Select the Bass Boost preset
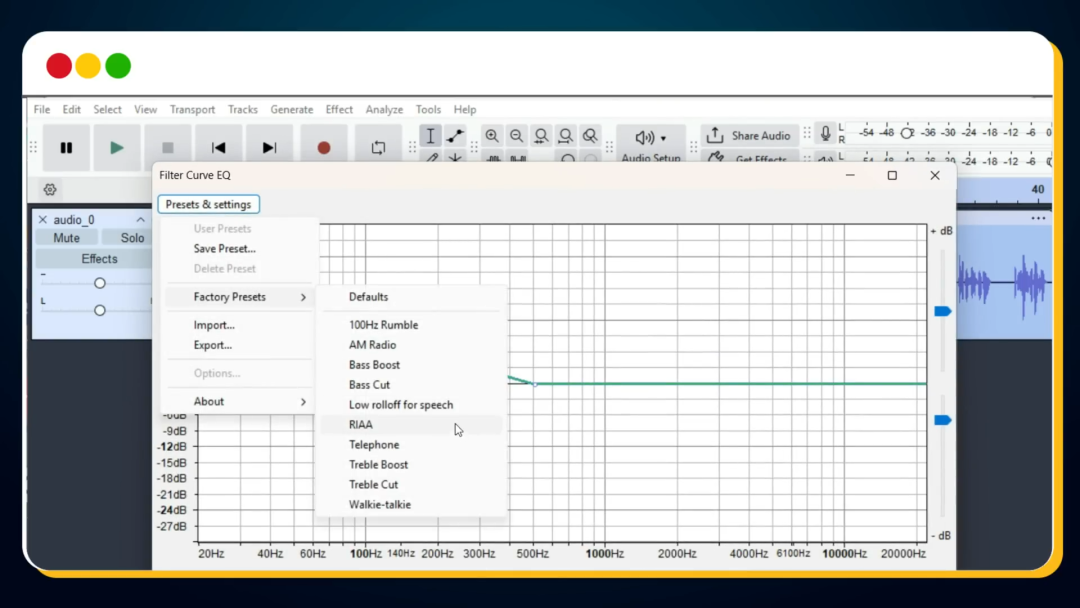The image size is (1080, 608). 374,365
